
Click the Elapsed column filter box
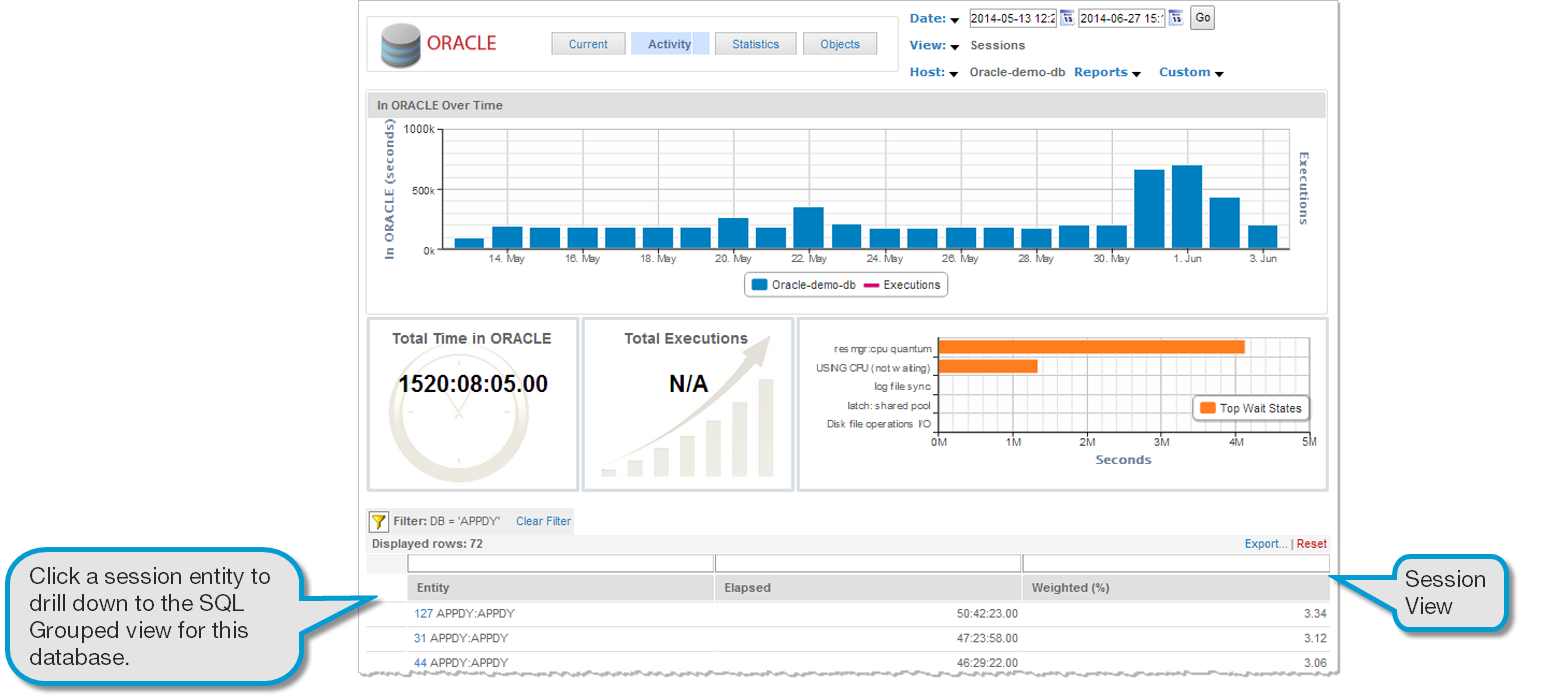(x=868, y=563)
